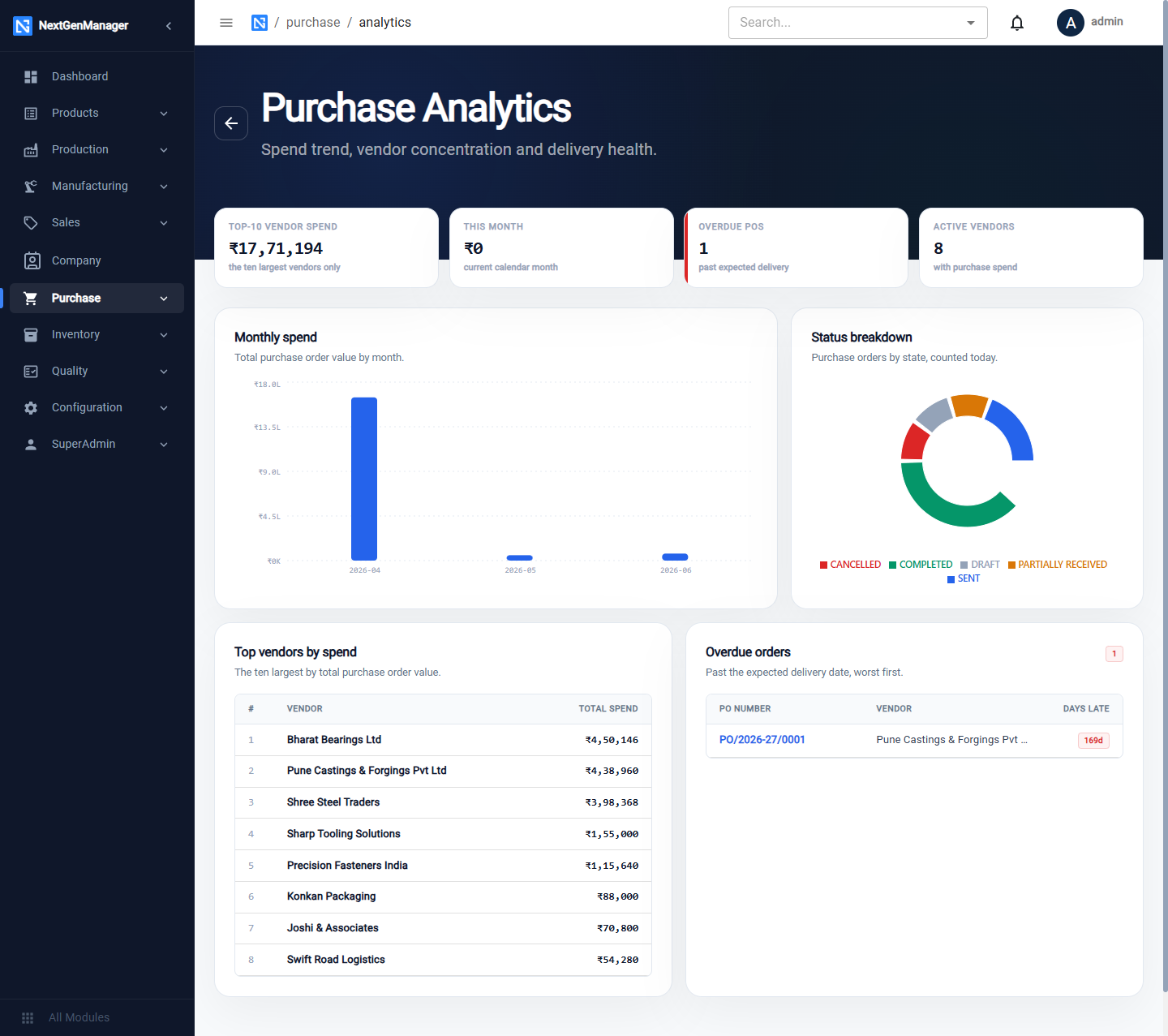The width and height of the screenshot is (1168, 1036).
Task: Collapse the Purchase submenu chevron
Action: pyautogui.click(x=164, y=298)
